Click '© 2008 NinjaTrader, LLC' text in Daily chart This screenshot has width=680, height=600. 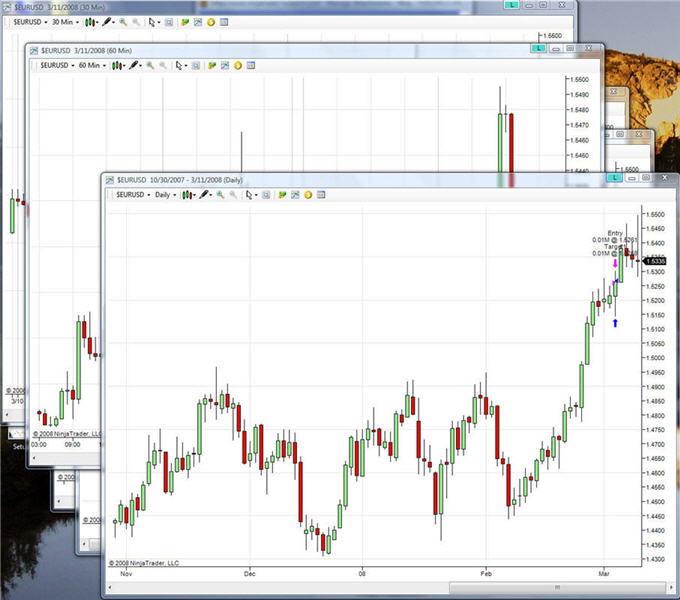(144, 563)
